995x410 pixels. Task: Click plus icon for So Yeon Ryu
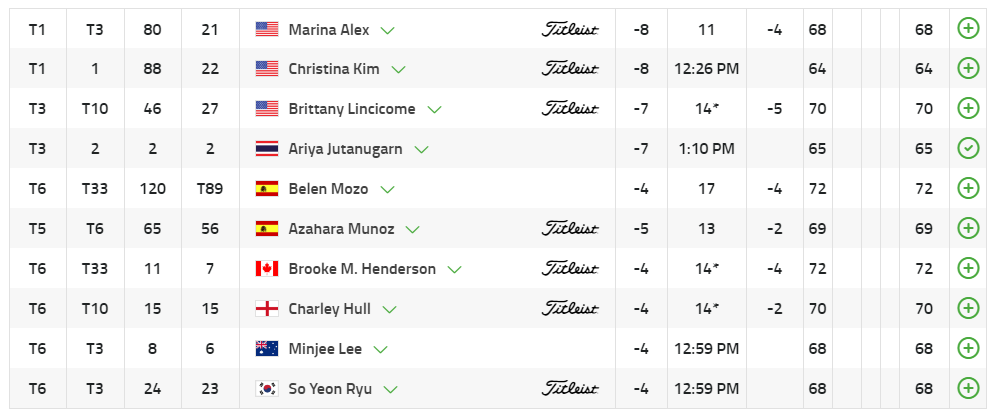pos(967,388)
